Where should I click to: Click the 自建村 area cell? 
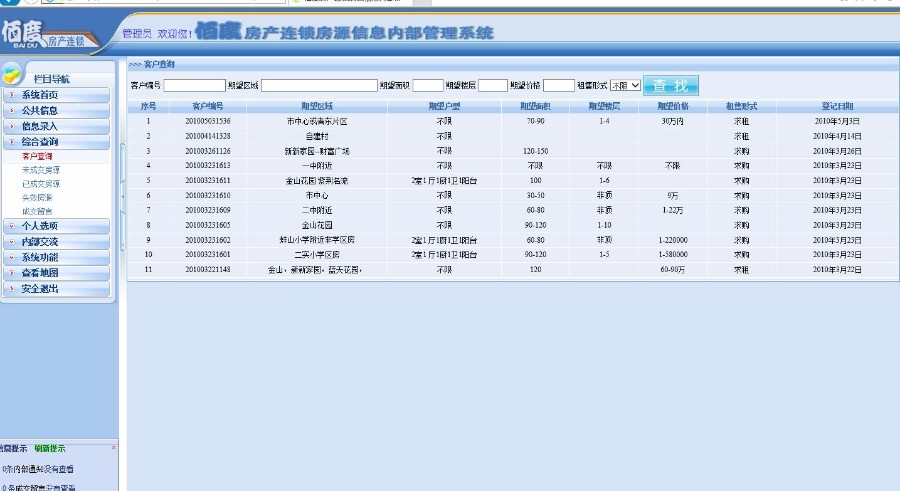[317, 136]
